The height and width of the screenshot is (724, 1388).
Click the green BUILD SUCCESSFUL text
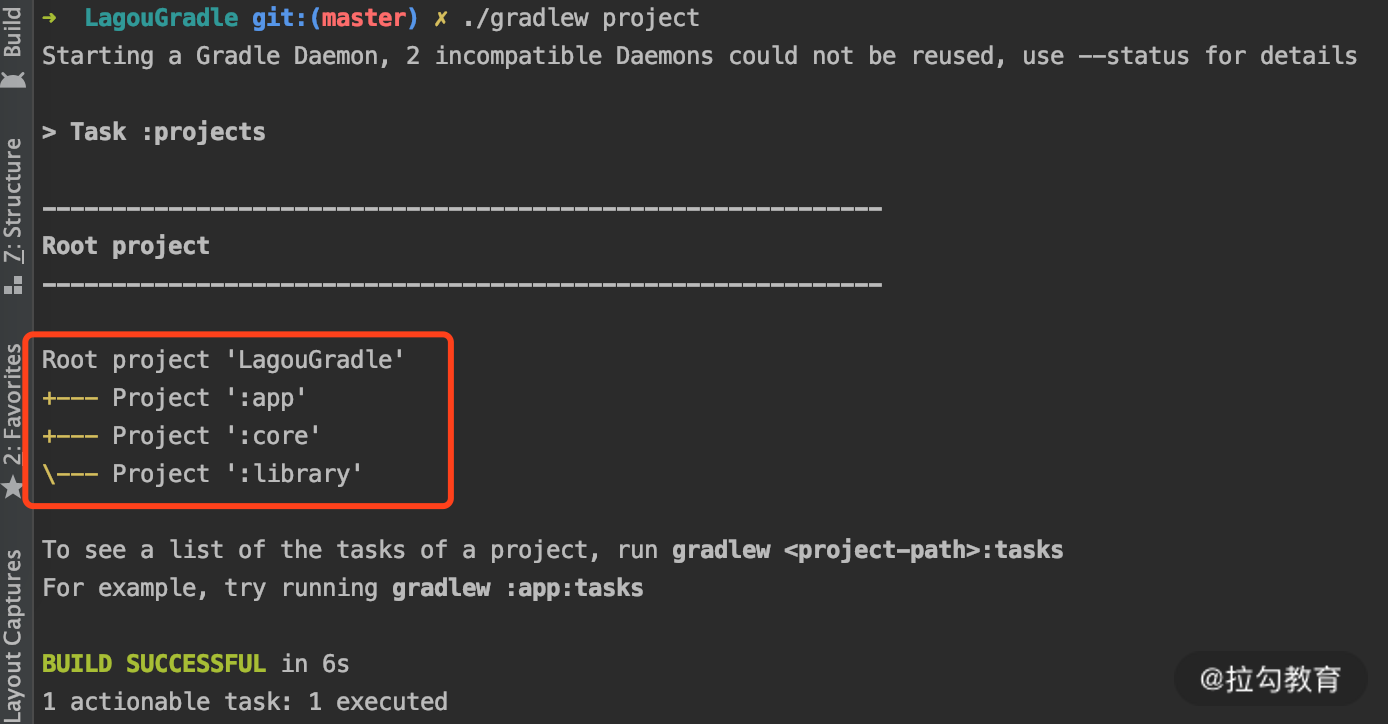click(154, 664)
